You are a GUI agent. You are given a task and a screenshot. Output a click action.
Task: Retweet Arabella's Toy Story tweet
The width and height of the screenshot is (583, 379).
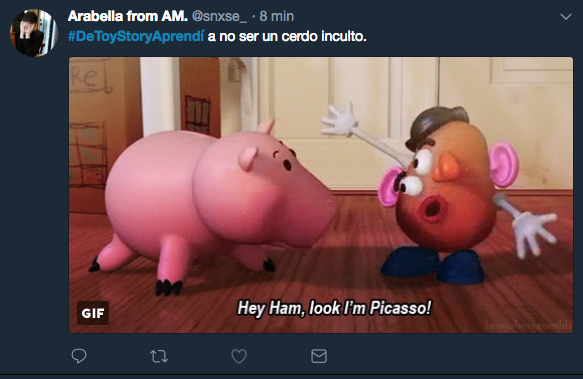click(x=159, y=356)
